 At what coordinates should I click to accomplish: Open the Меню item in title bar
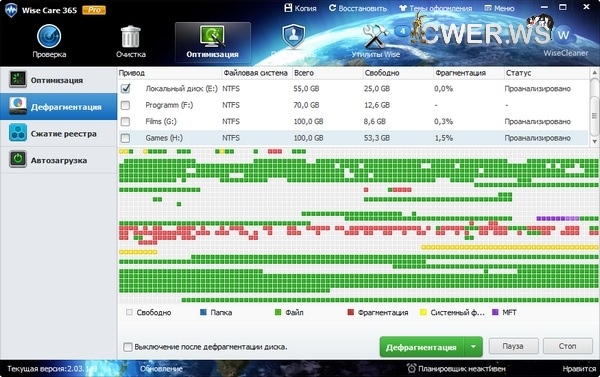tap(499, 8)
